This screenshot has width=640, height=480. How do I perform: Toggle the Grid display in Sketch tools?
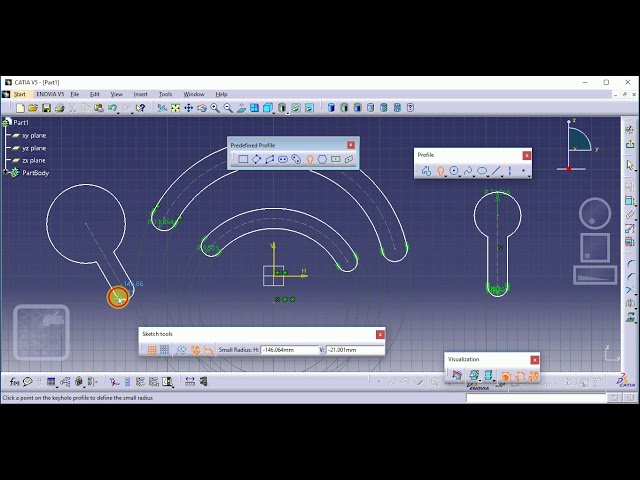coord(152,350)
